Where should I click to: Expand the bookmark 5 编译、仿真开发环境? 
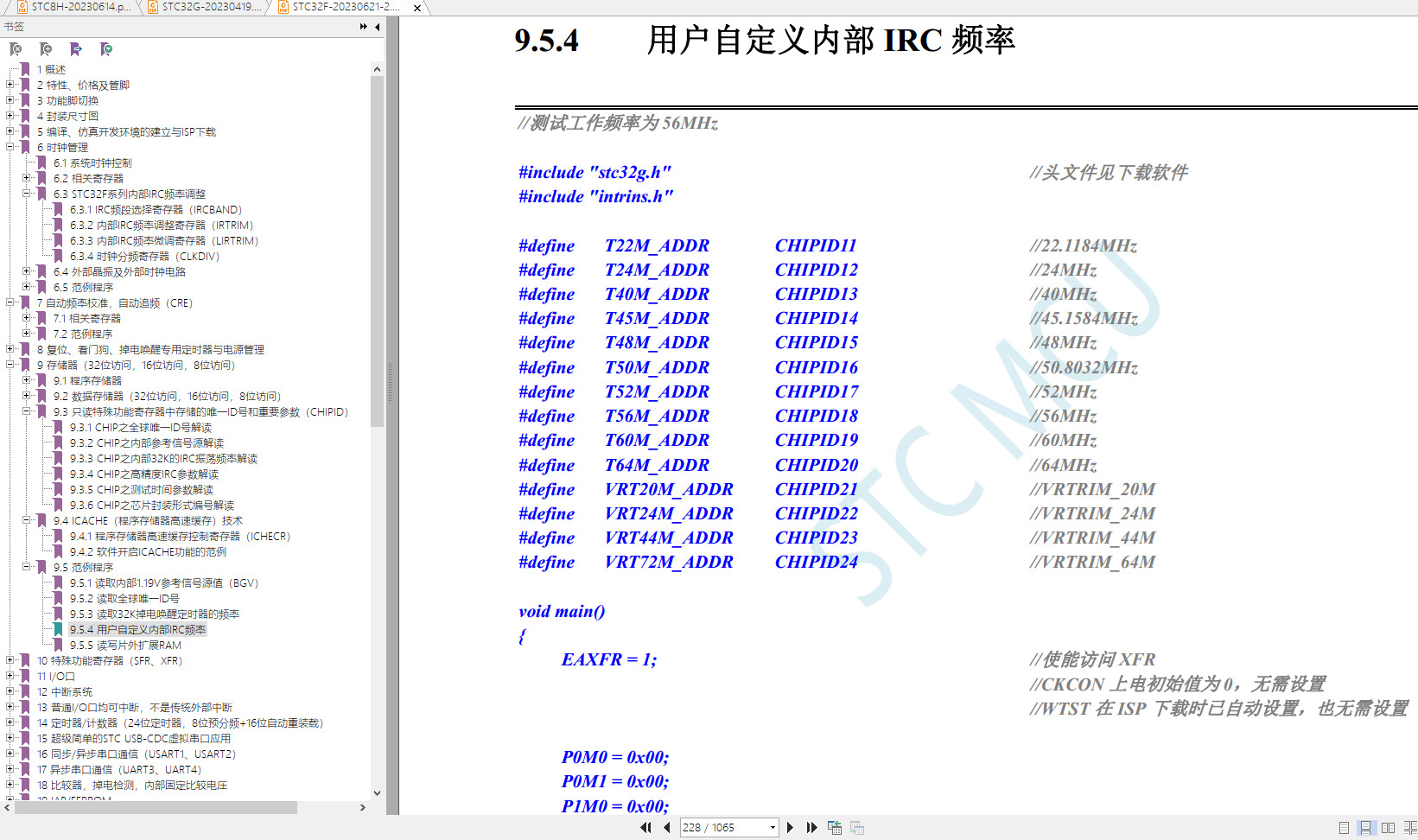pos(10,131)
